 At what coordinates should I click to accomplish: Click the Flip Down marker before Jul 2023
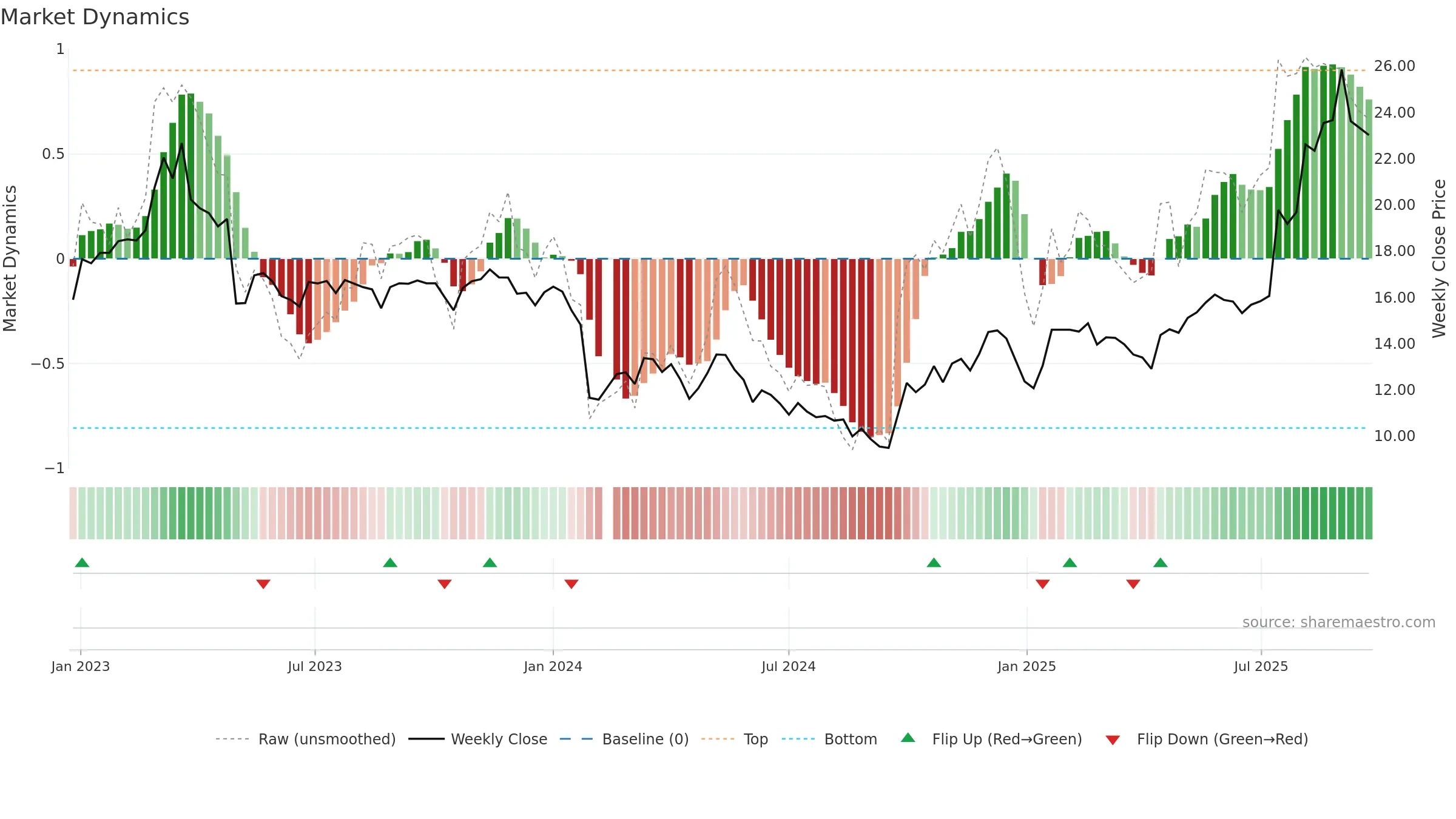pyautogui.click(x=263, y=584)
